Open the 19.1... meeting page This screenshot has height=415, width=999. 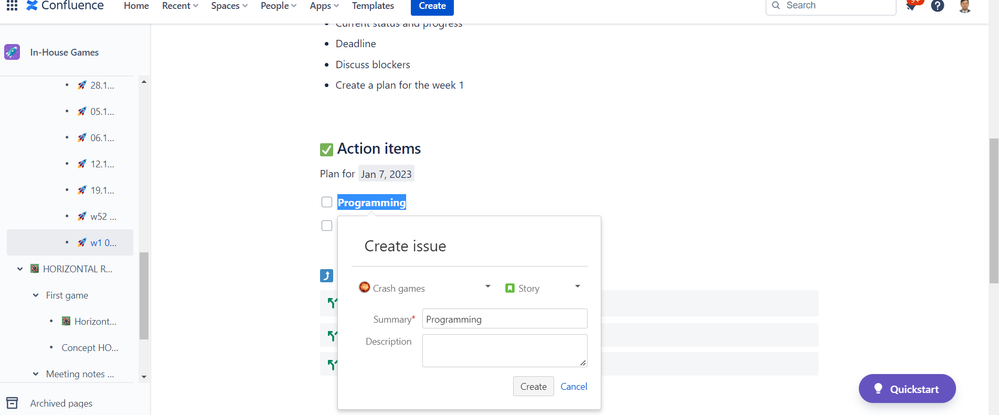pos(103,190)
